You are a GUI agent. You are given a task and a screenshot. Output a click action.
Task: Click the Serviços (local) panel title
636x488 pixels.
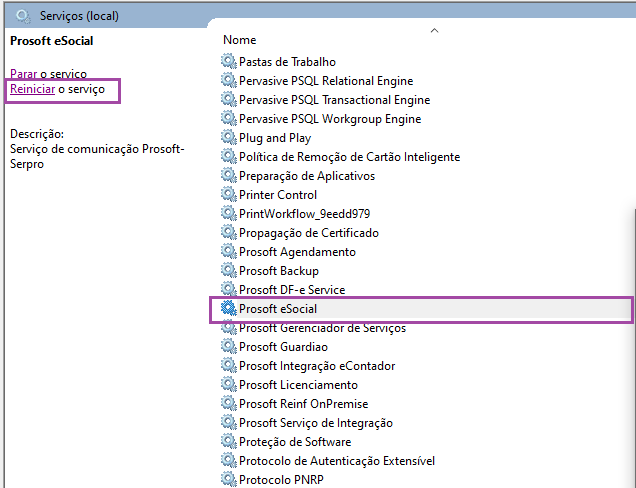79,16
